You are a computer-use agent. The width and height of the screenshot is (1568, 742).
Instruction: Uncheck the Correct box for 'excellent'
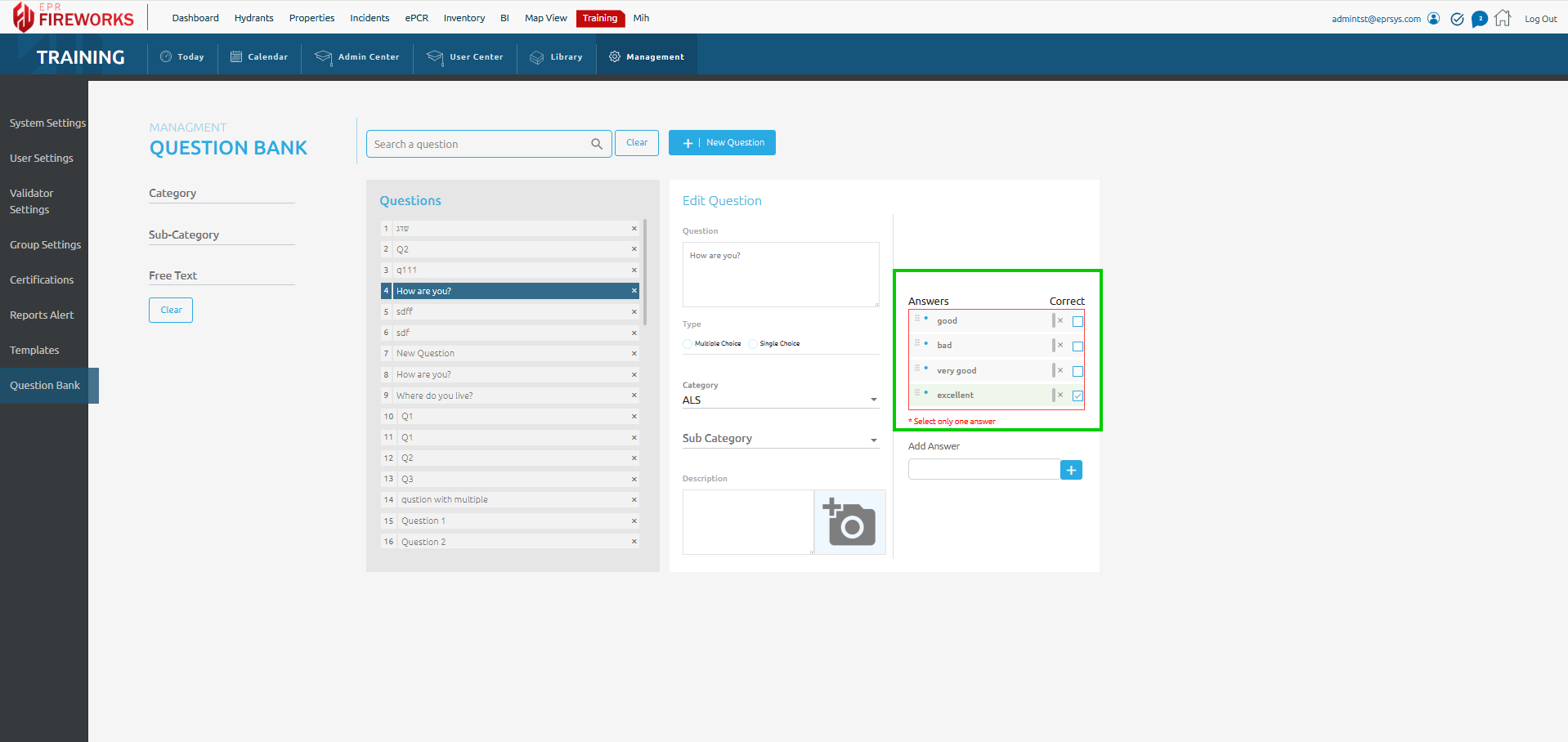(x=1077, y=396)
